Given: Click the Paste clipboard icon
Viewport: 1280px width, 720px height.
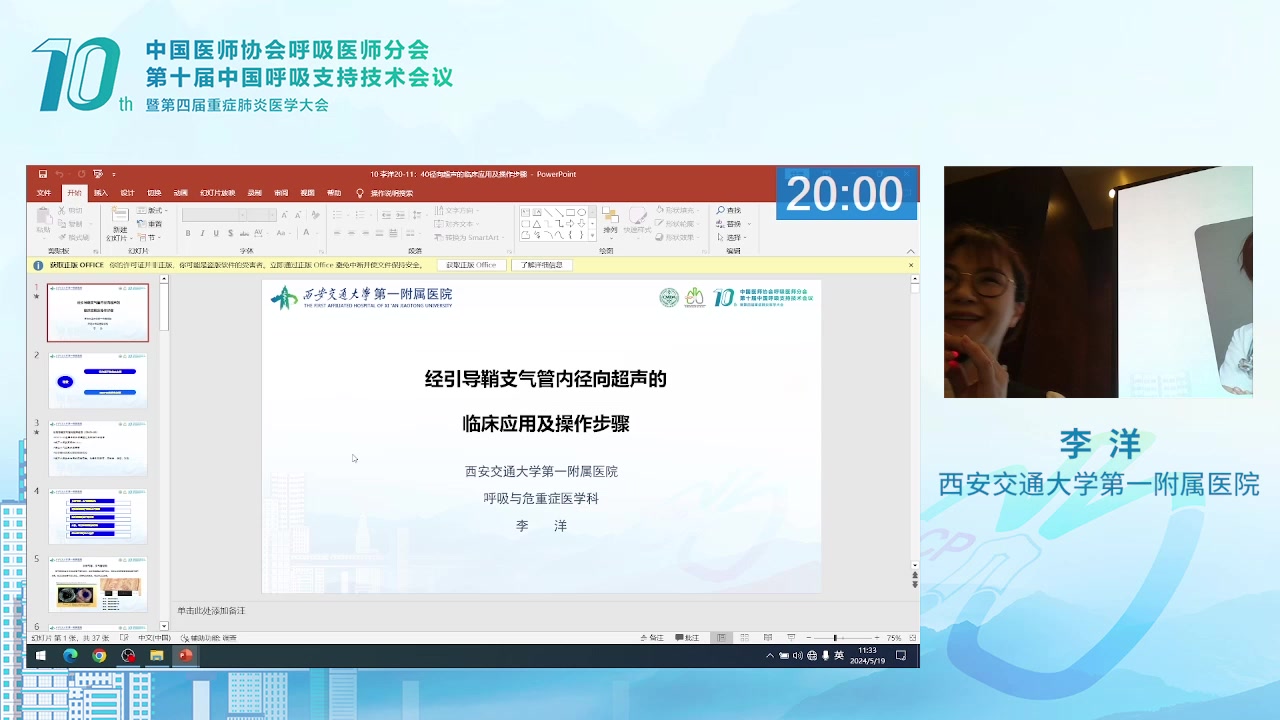Looking at the screenshot, I should coord(44,215).
